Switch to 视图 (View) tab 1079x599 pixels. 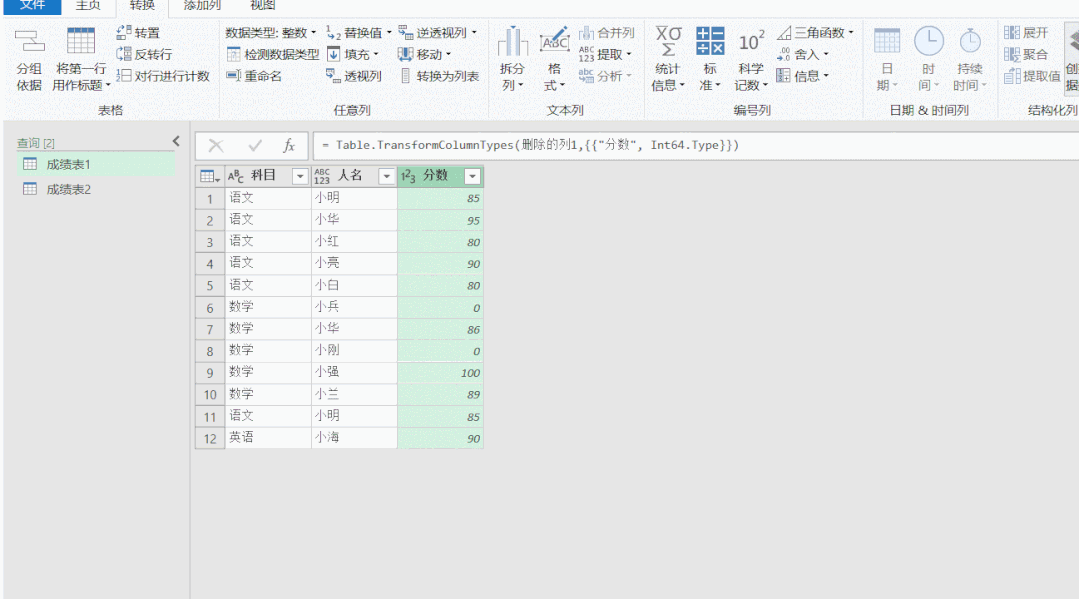click(262, 6)
